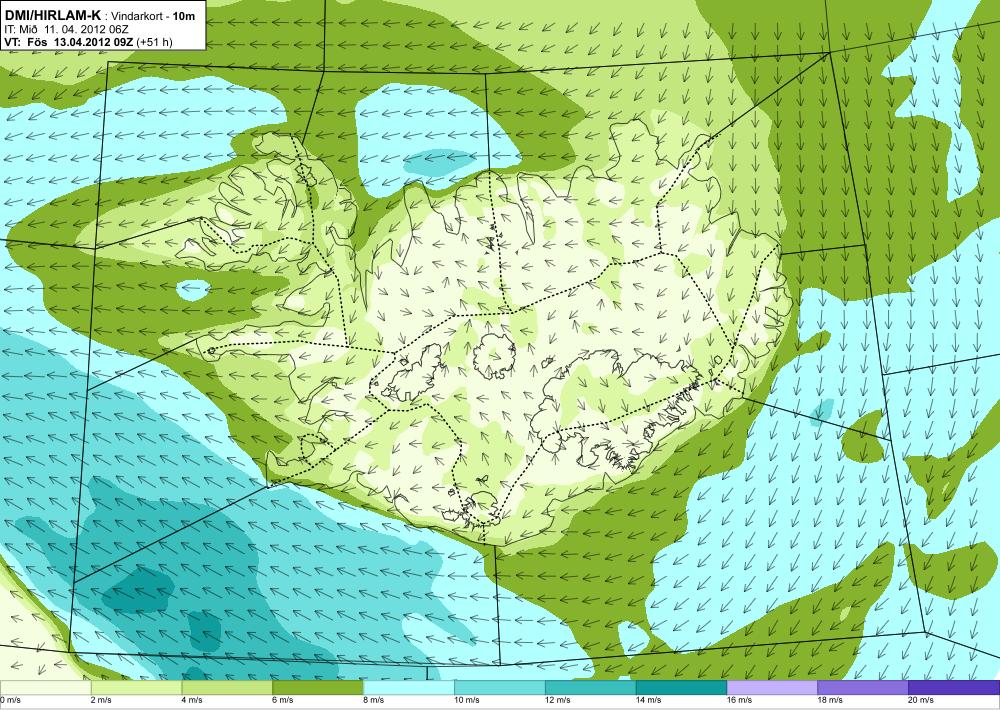Pick the medium purple 18–20 m/s legend swatch
Image resolution: width=1000 pixels, height=710 pixels.
[x=863, y=688]
